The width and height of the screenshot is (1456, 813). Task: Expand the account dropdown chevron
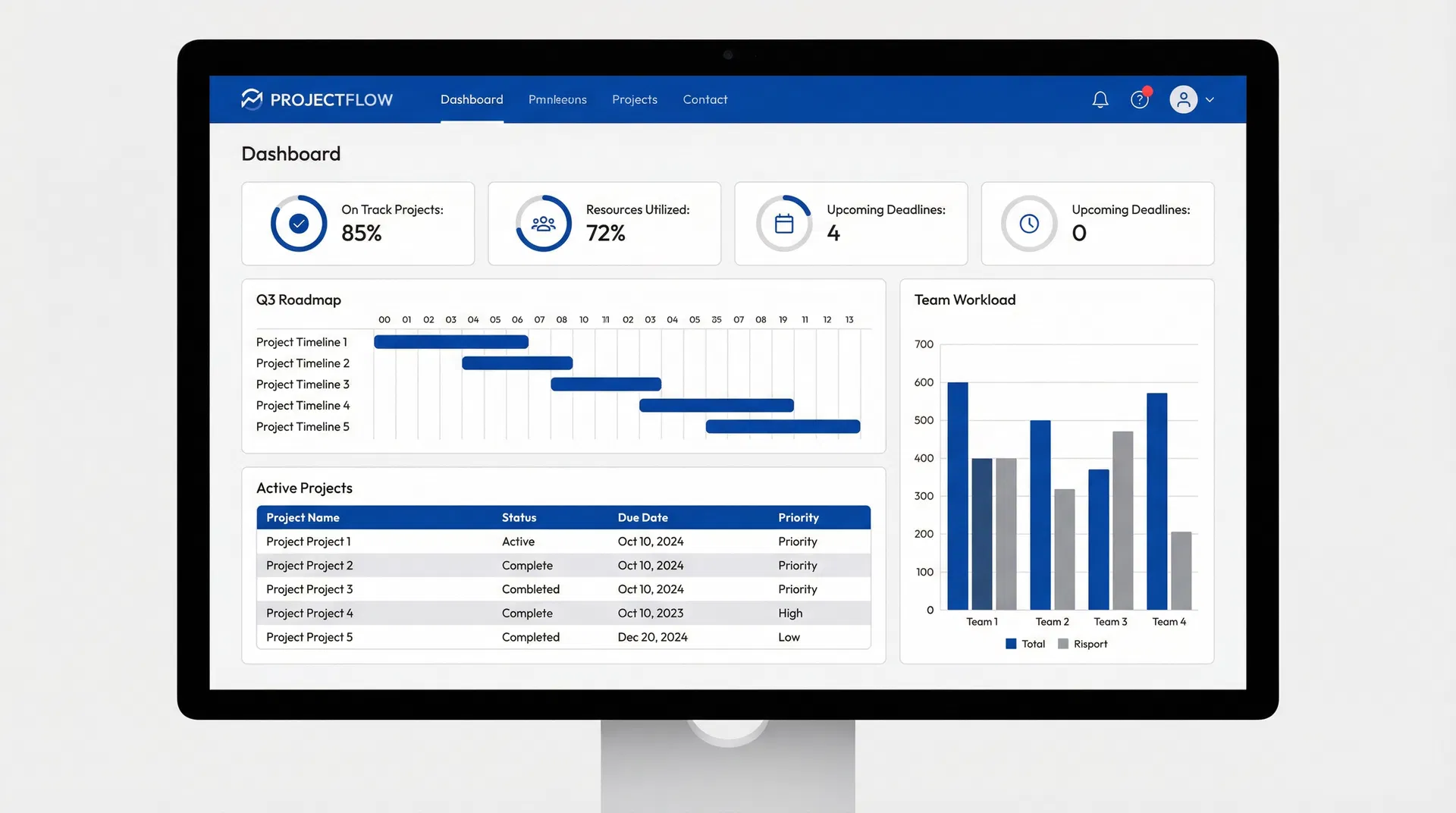(x=1210, y=99)
